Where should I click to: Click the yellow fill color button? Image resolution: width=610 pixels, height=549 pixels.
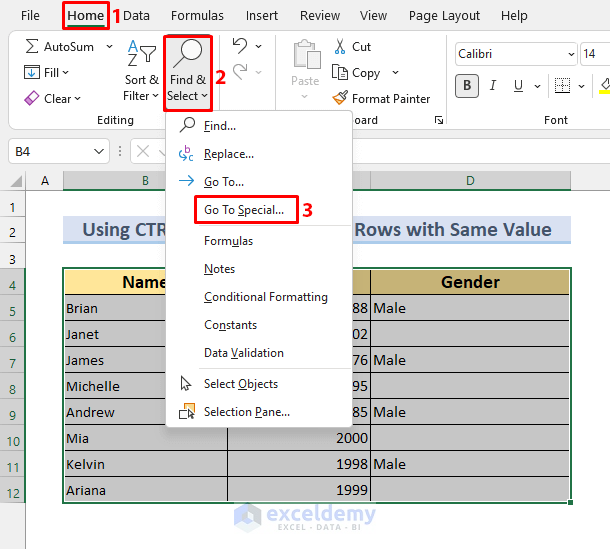click(604, 85)
